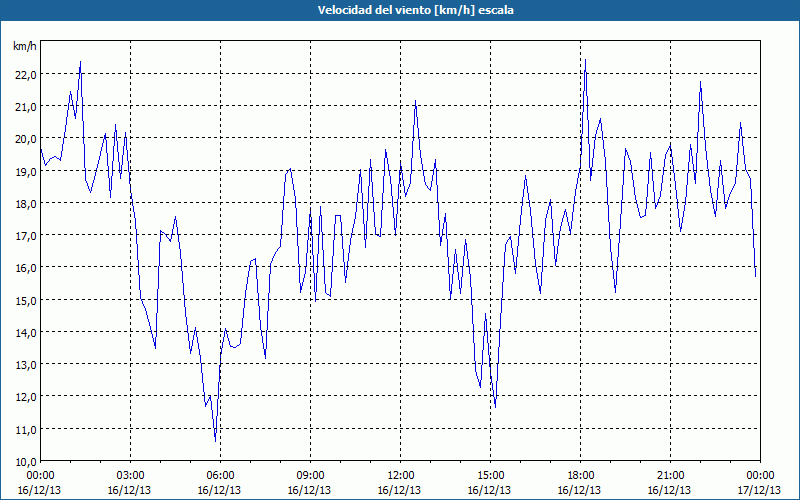800x500 pixels.
Task: Click the 03:00 time axis label
Action: (130, 476)
